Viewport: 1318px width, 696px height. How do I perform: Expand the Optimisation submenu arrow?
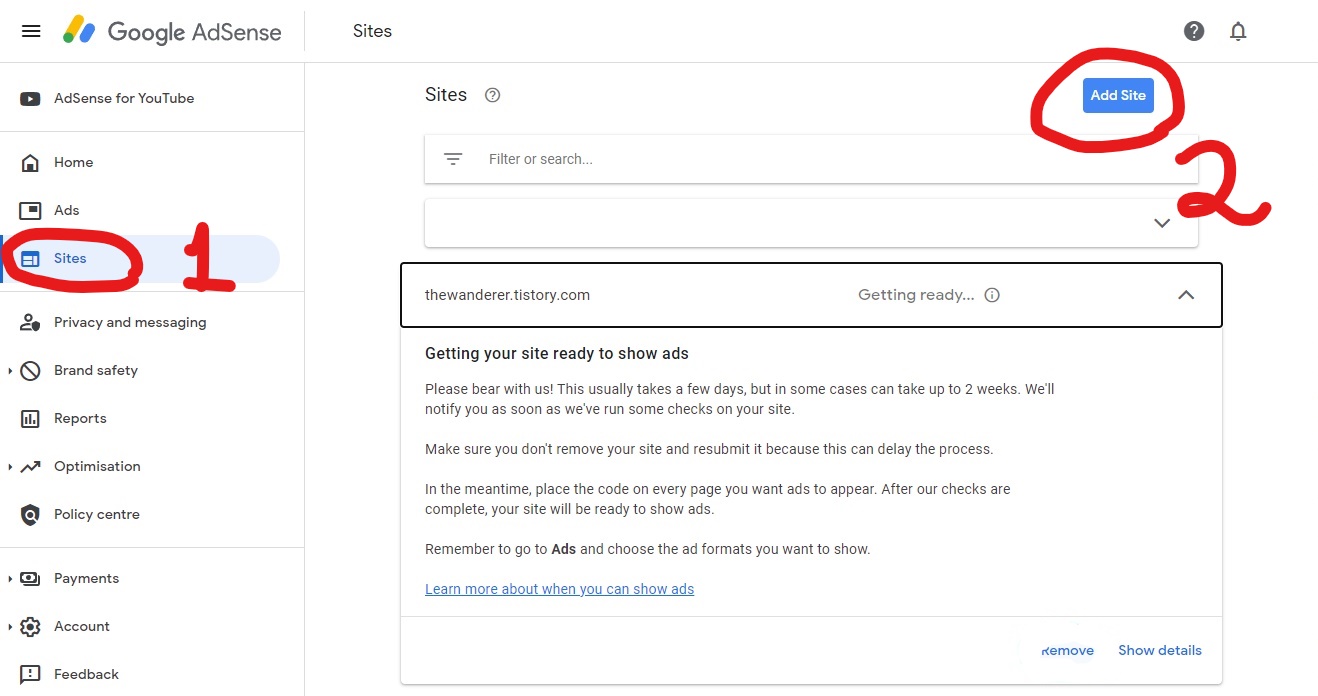pos(10,467)
